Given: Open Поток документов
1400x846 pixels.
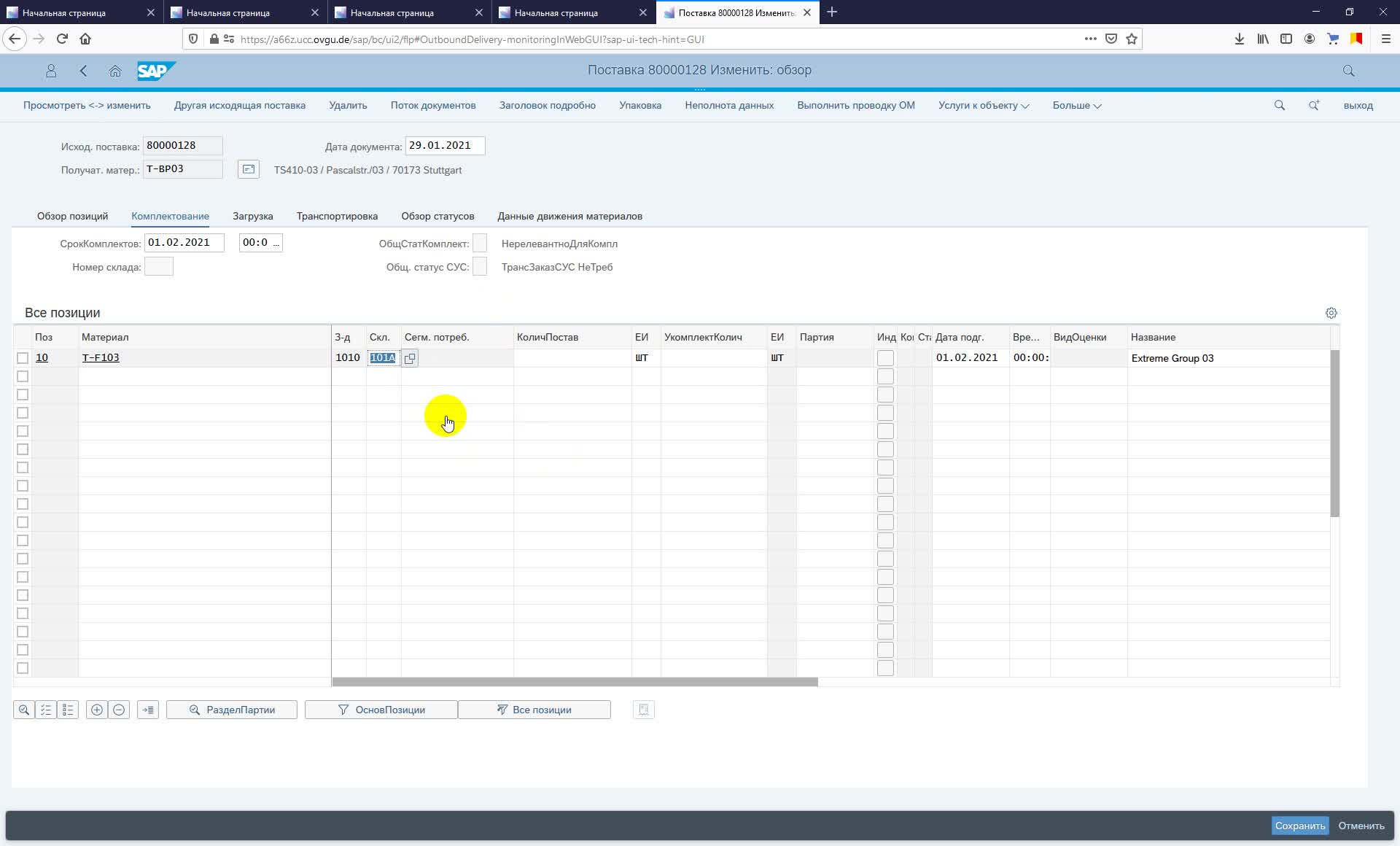Looking at the screenshot, I should 433,106.
